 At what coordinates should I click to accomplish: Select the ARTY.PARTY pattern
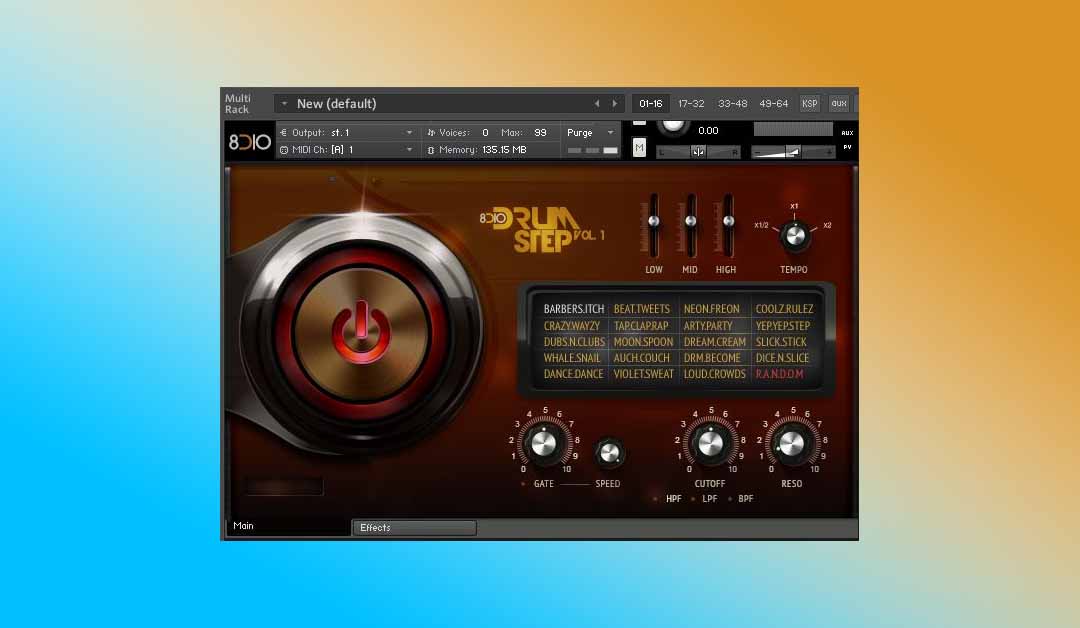click(708, 326)
